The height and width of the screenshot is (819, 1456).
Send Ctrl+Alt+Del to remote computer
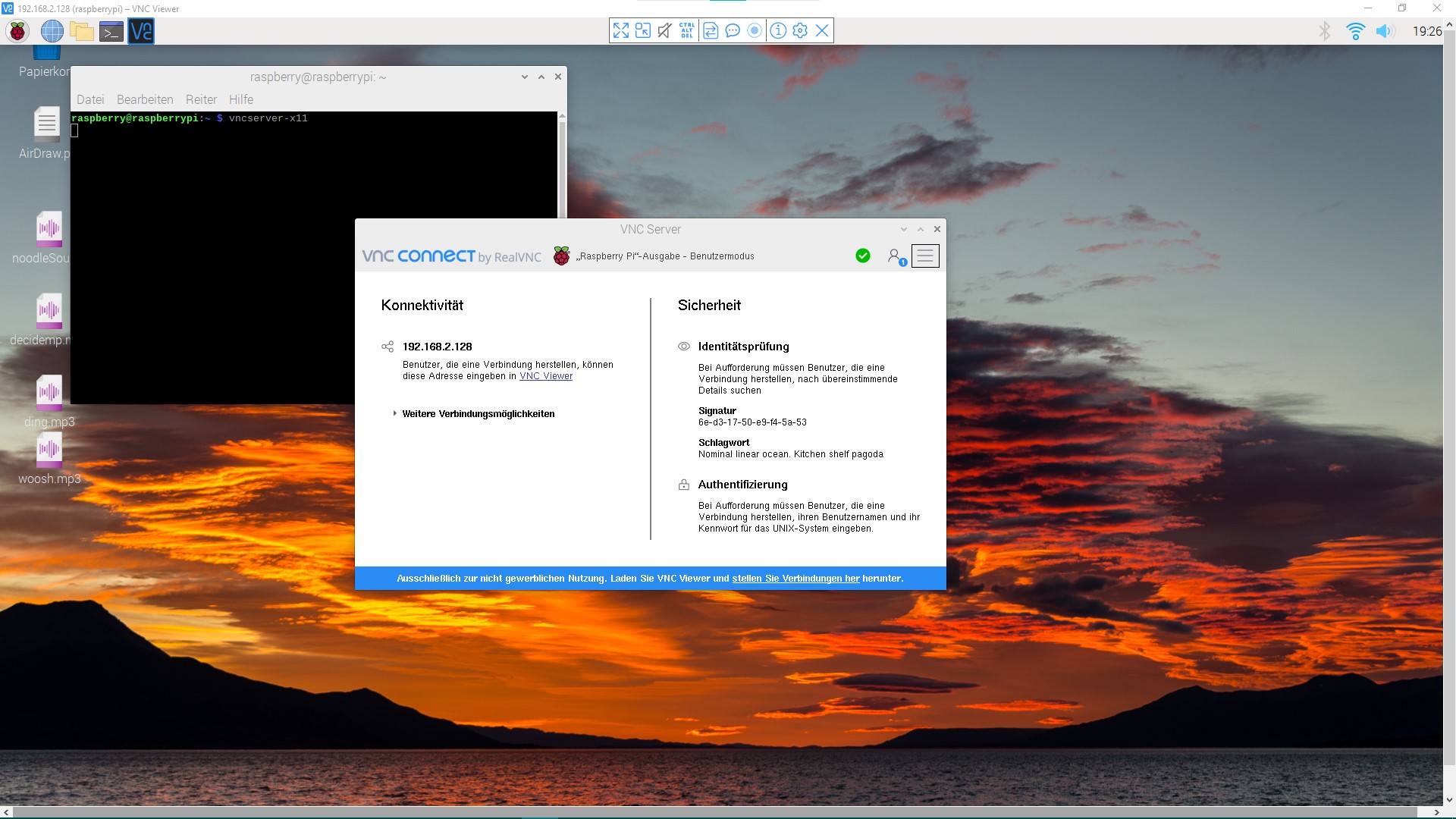point(687,30)
